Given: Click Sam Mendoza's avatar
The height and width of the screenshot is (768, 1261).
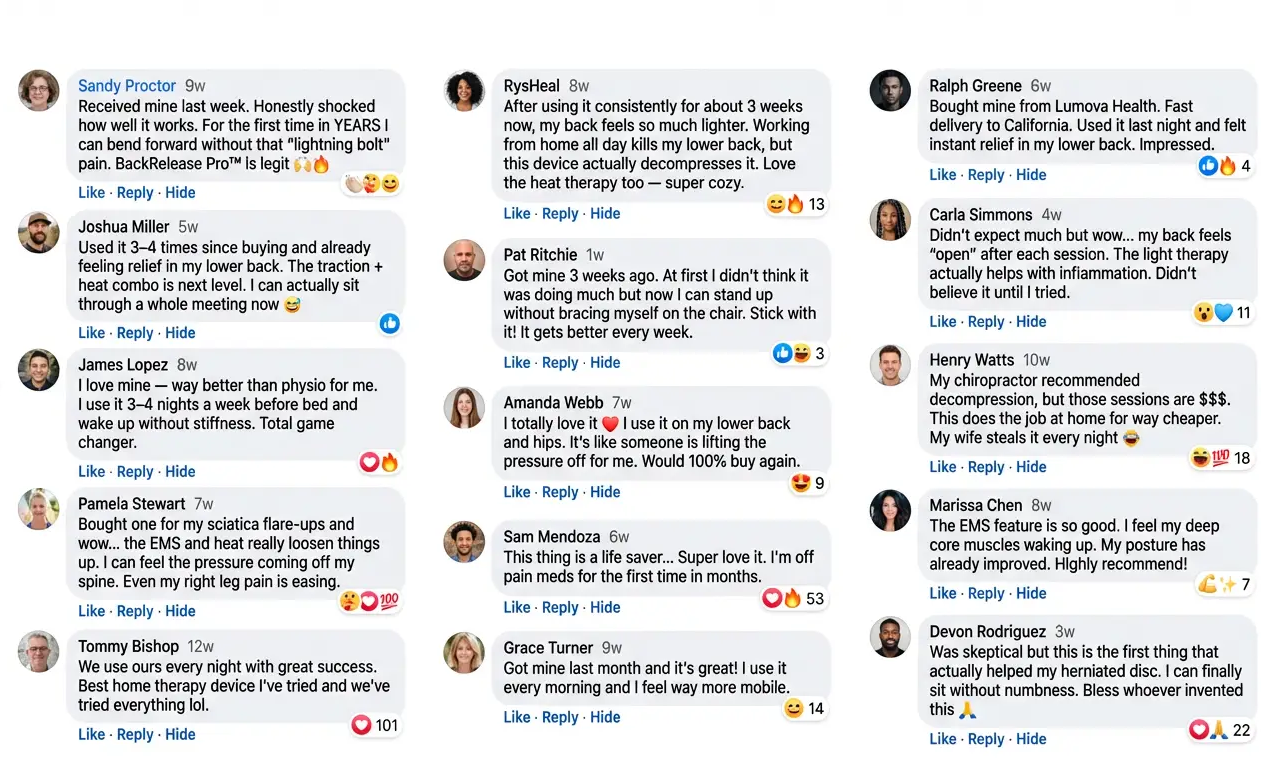Looking at the screenshot, I should pyautogui.click(x=464, y=542).
